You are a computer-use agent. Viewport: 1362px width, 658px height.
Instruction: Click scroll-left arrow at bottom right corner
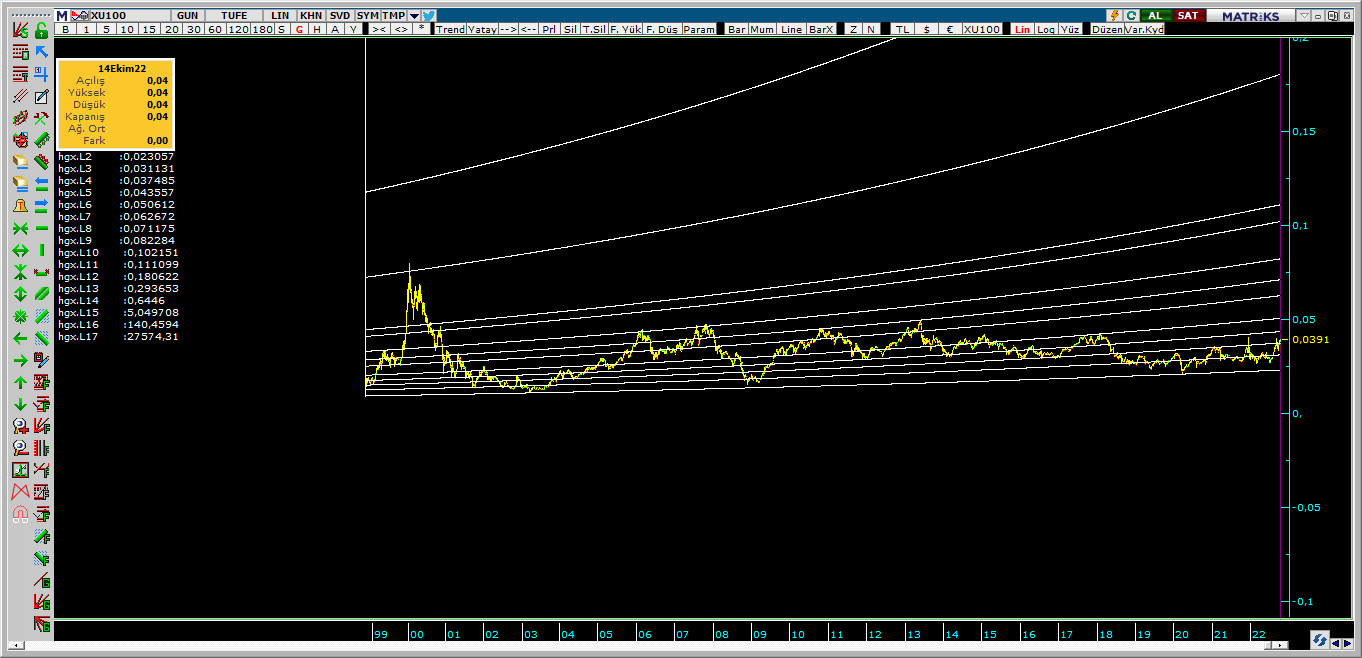(1336, 642)
